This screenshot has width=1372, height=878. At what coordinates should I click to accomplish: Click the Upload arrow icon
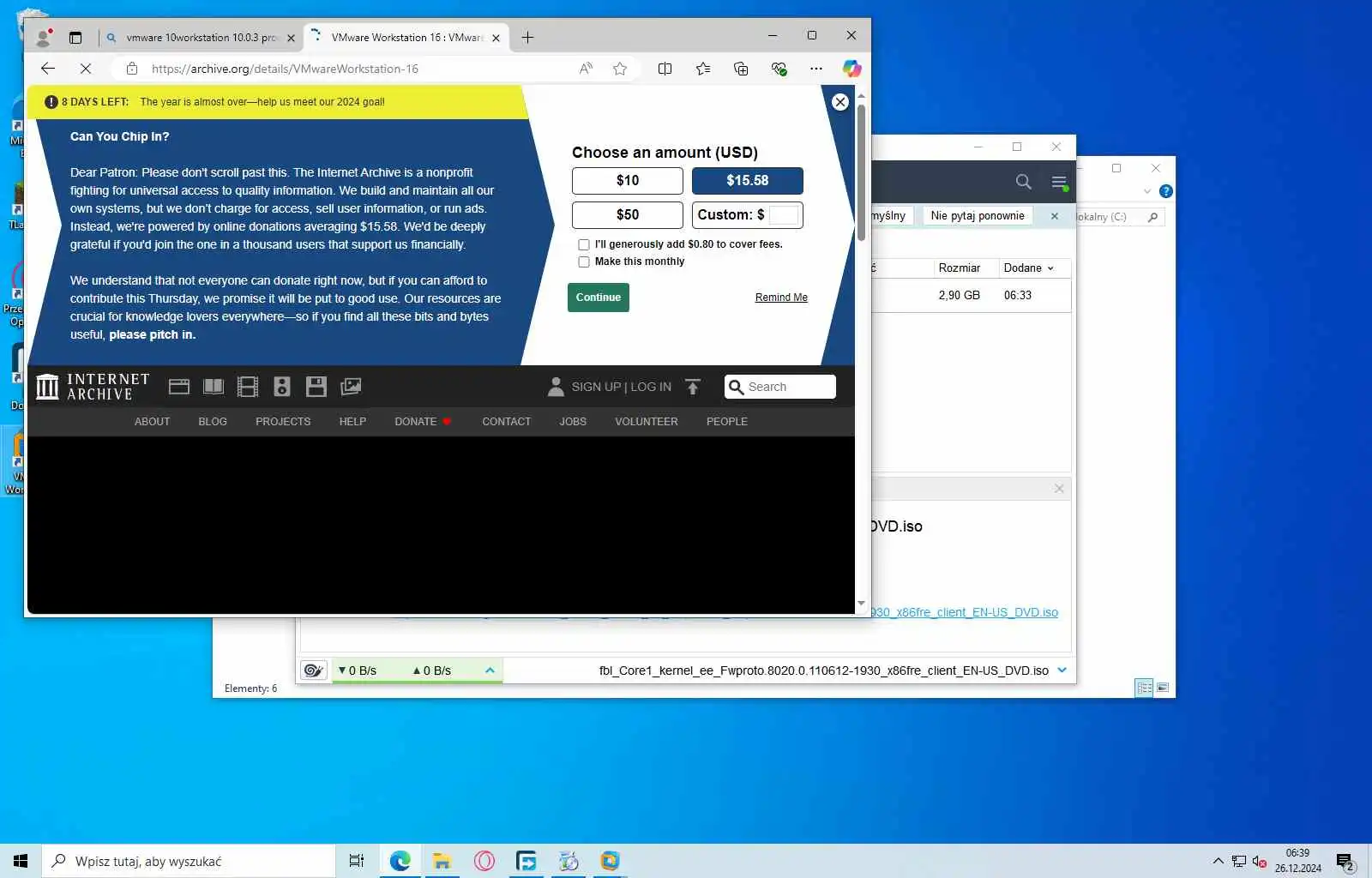tap(693, 387)
